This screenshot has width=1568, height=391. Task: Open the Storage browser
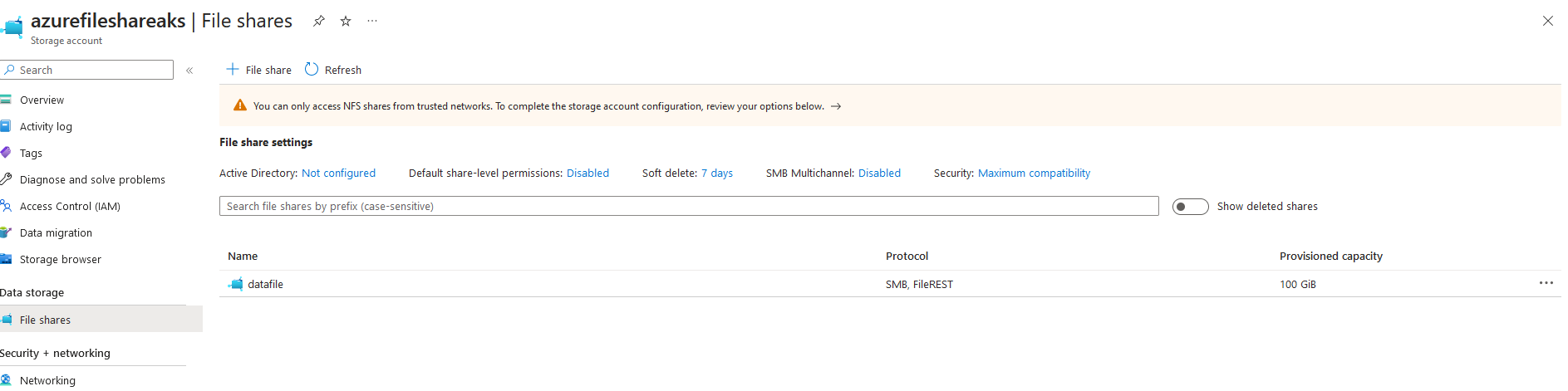coord(61,259)
